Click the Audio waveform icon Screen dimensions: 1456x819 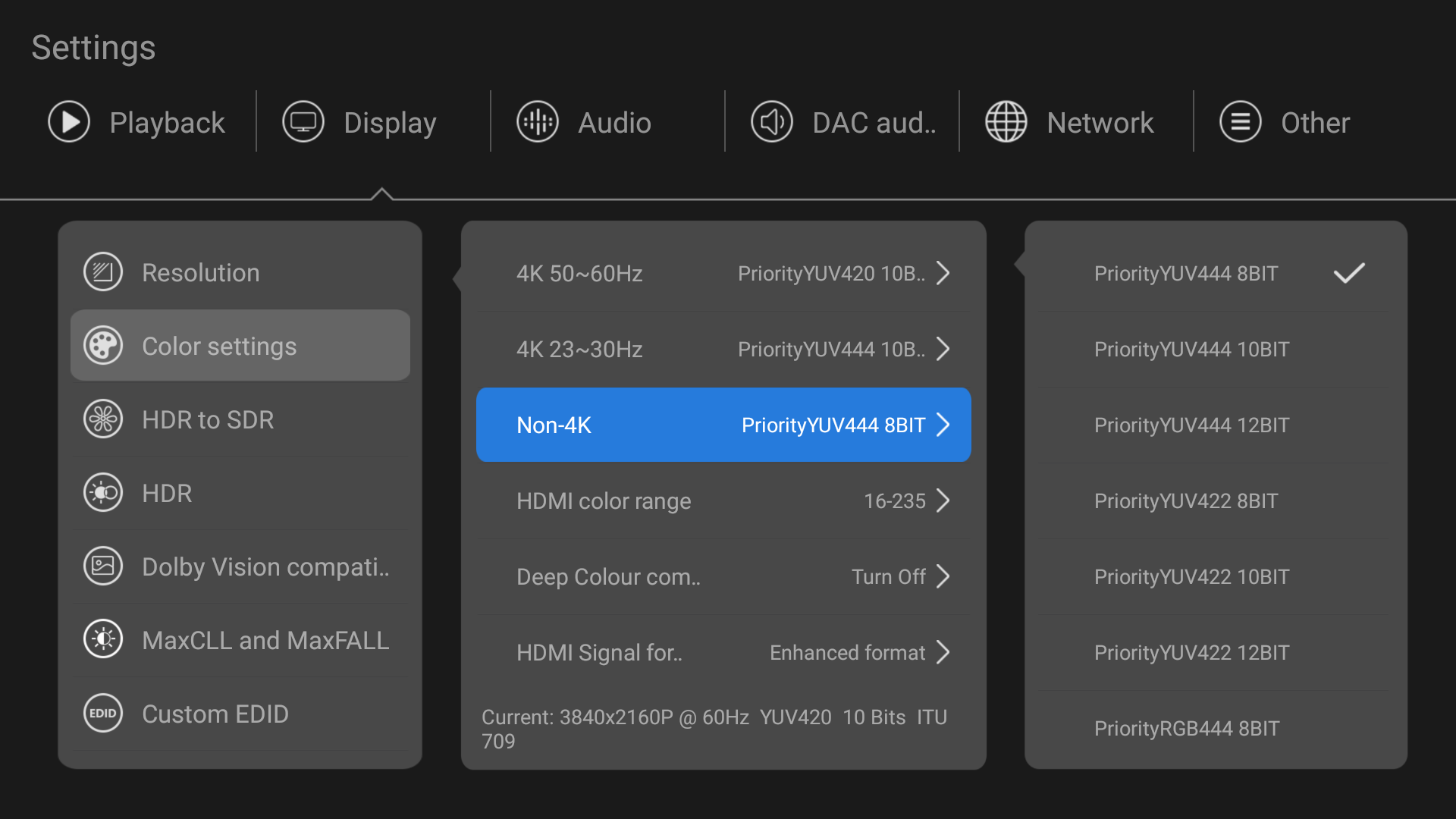[538, 122]
